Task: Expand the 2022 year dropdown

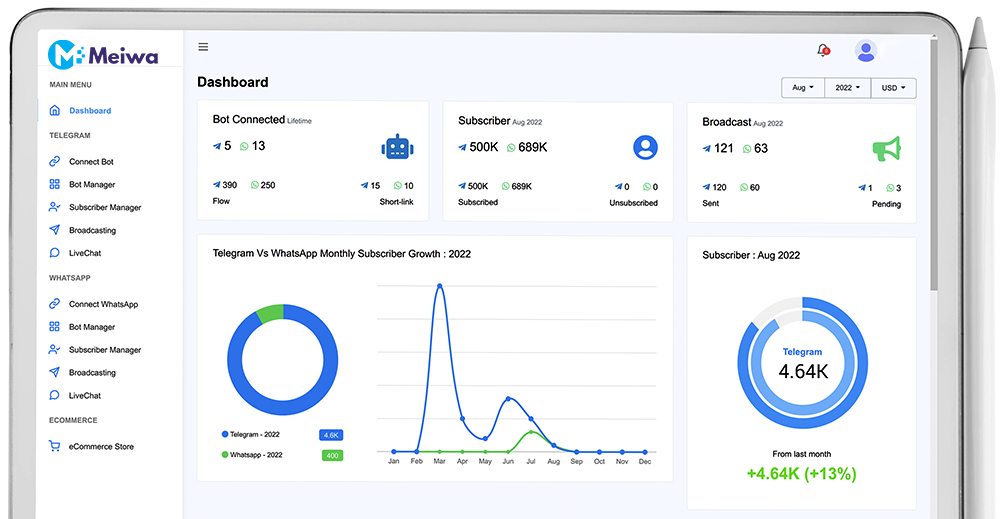Action: tap(848, 88)
